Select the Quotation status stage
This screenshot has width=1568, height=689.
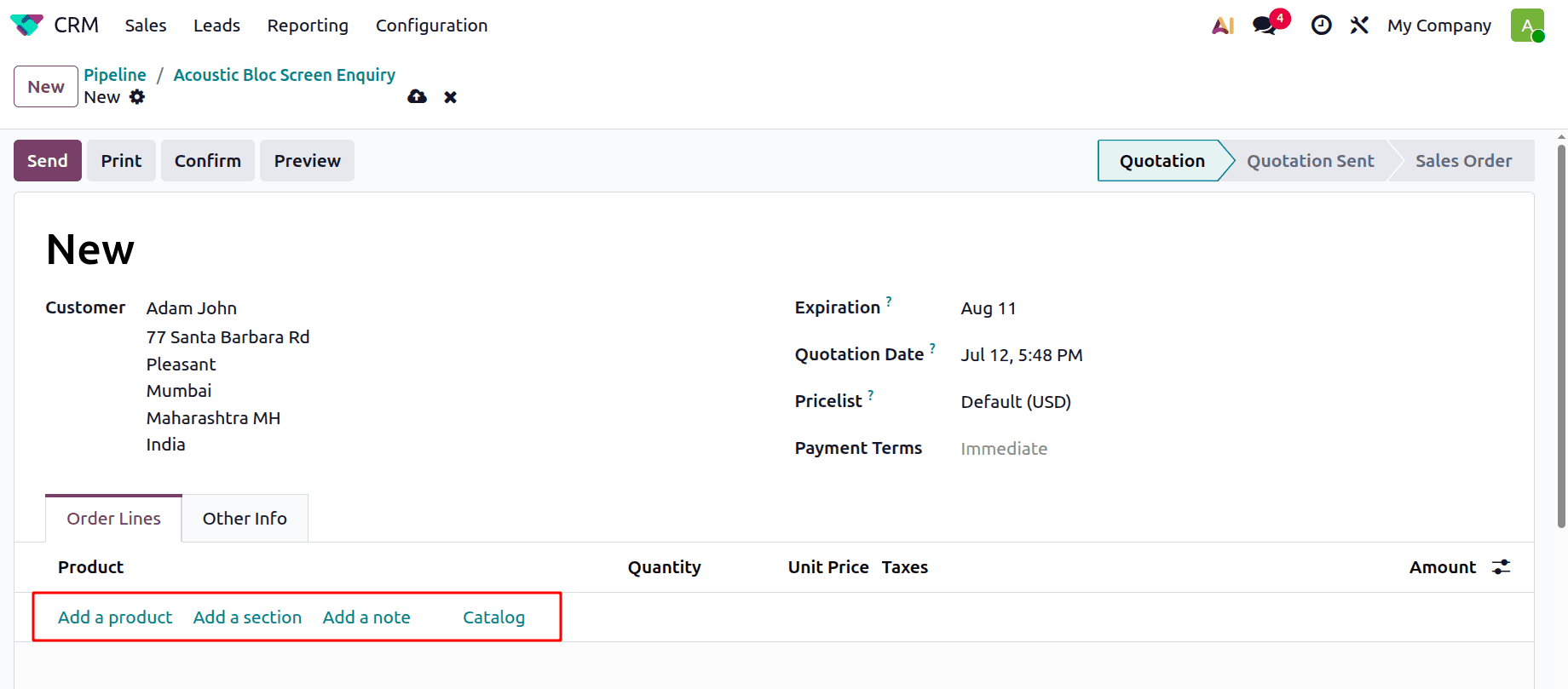tap(1162, 161)
